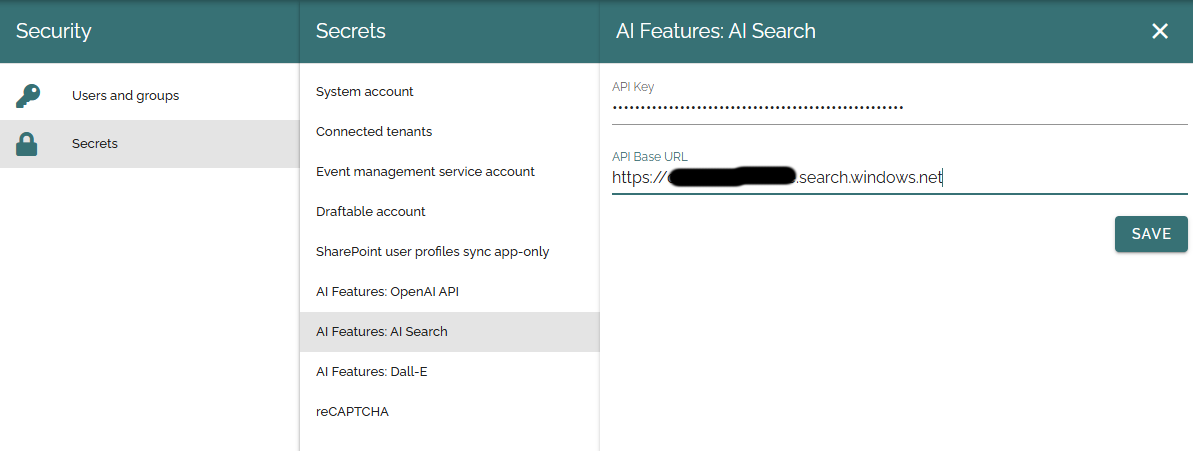Open Connected tenants secret
This screenshot has height=451, width=1193.
coord(450,132)
